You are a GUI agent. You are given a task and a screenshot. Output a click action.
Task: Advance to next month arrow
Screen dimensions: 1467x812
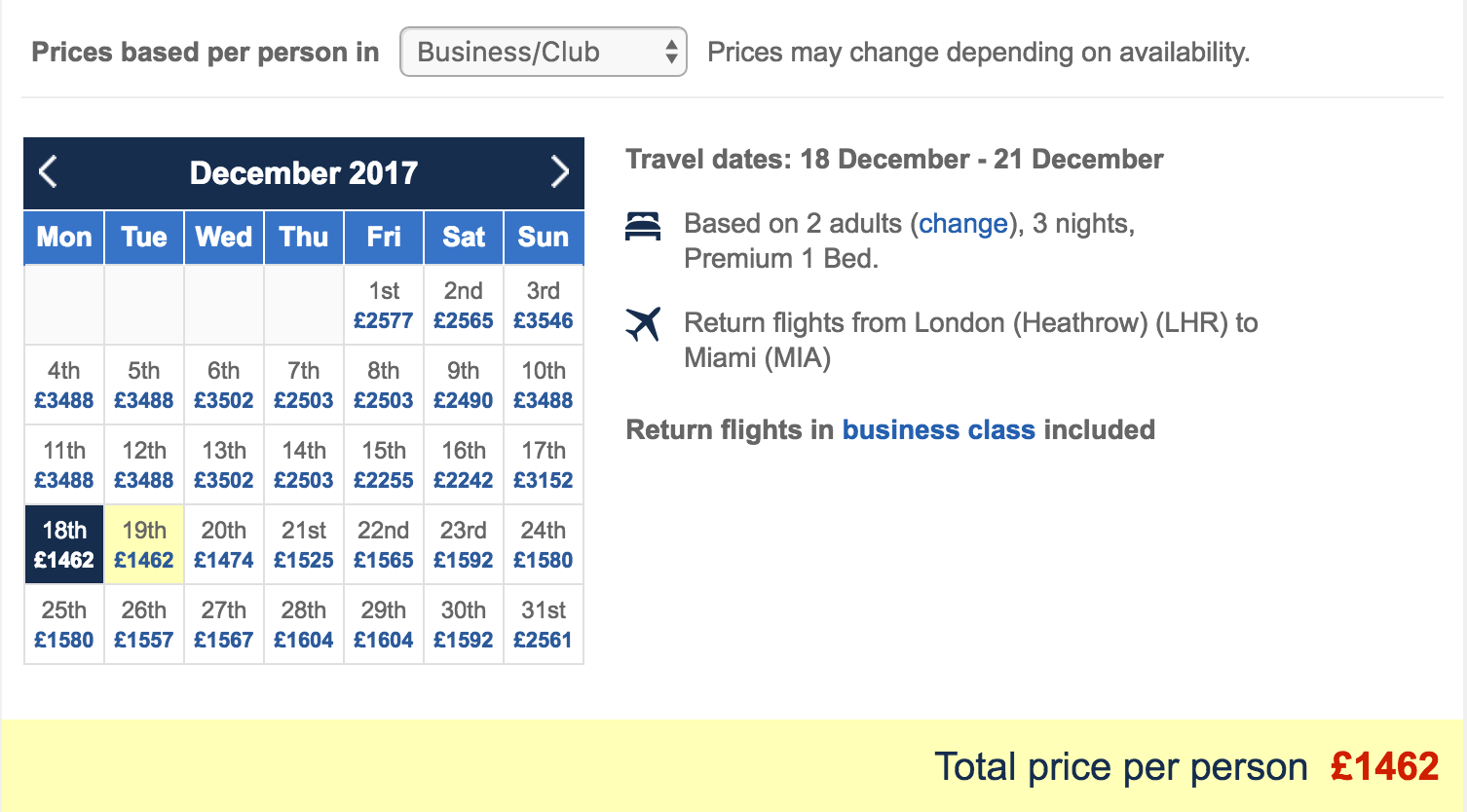[559, 172]
